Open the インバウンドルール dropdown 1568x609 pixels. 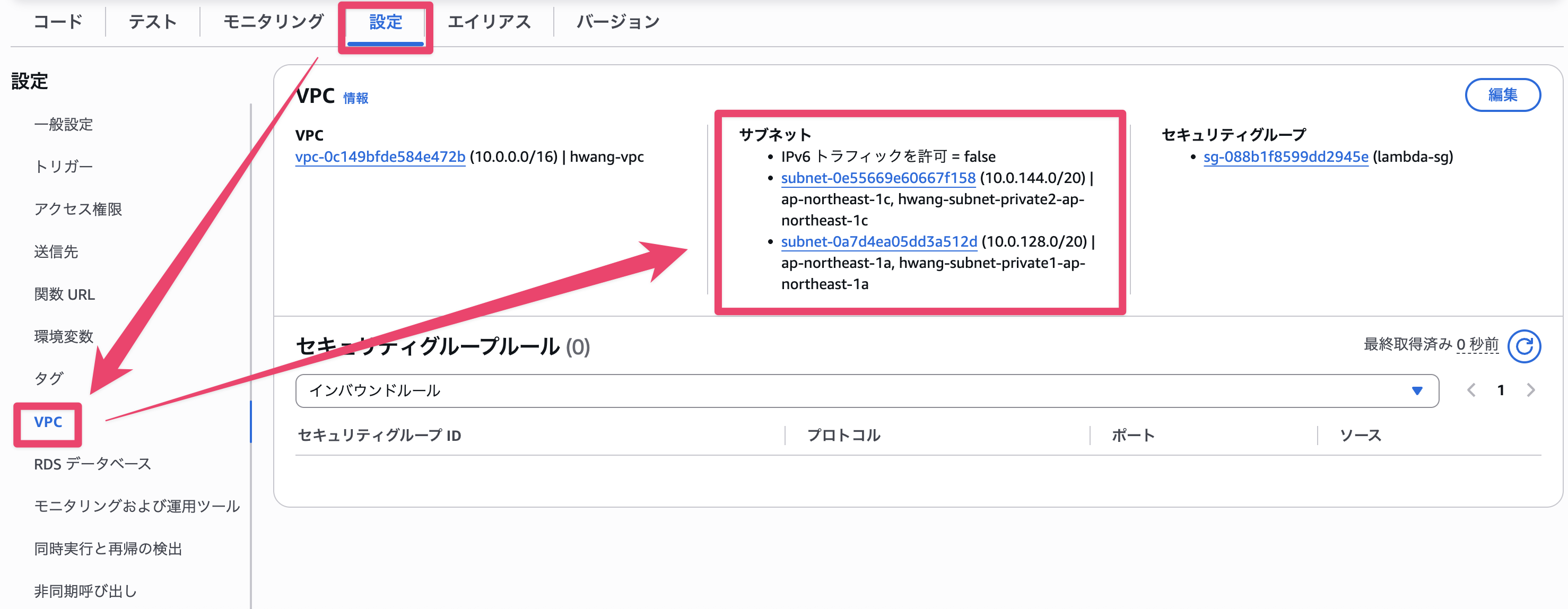point(867,390)
